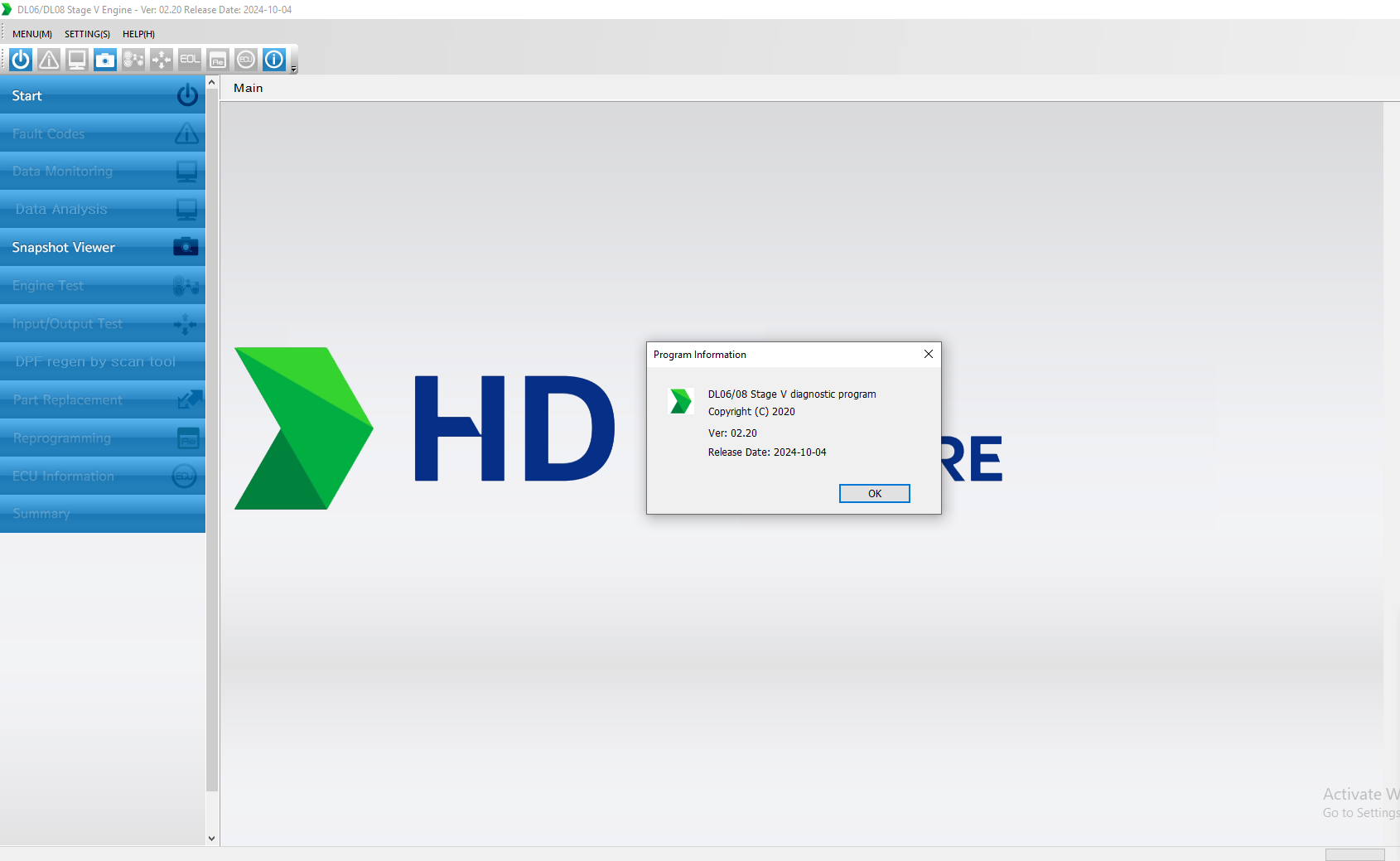
Task: Click the EOL toolbar icon
Action: [190, 60]
